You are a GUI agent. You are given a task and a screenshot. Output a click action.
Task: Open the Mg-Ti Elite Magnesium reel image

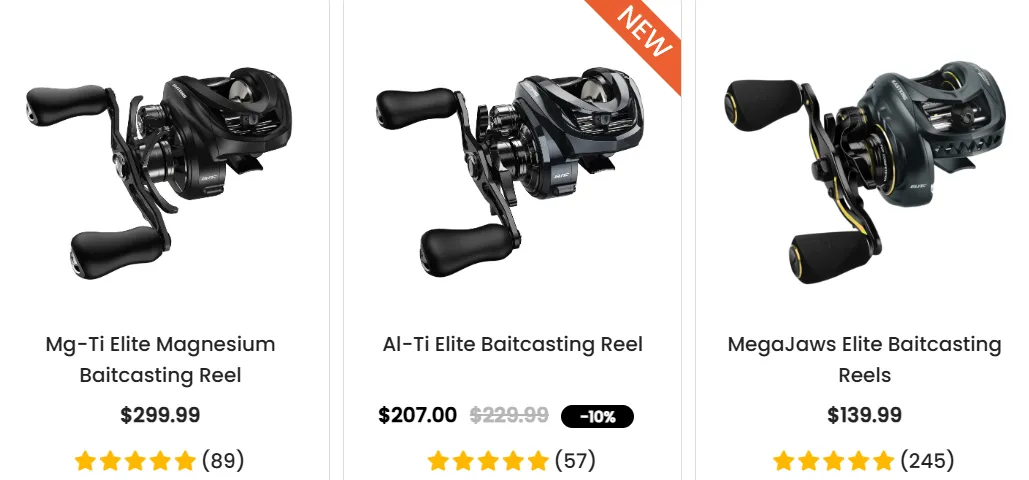160,172
